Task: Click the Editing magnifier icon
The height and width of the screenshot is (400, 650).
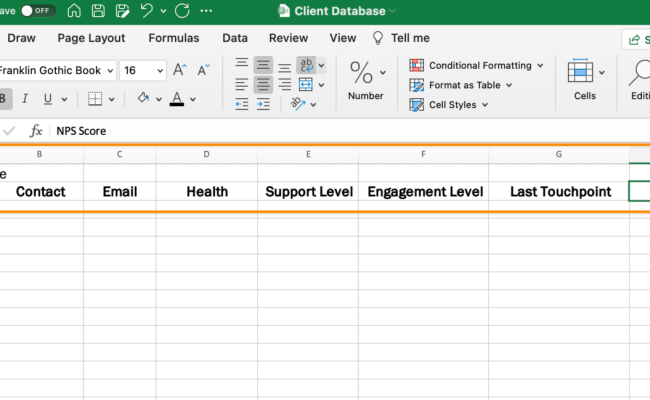Action: (x=639, y=73)
